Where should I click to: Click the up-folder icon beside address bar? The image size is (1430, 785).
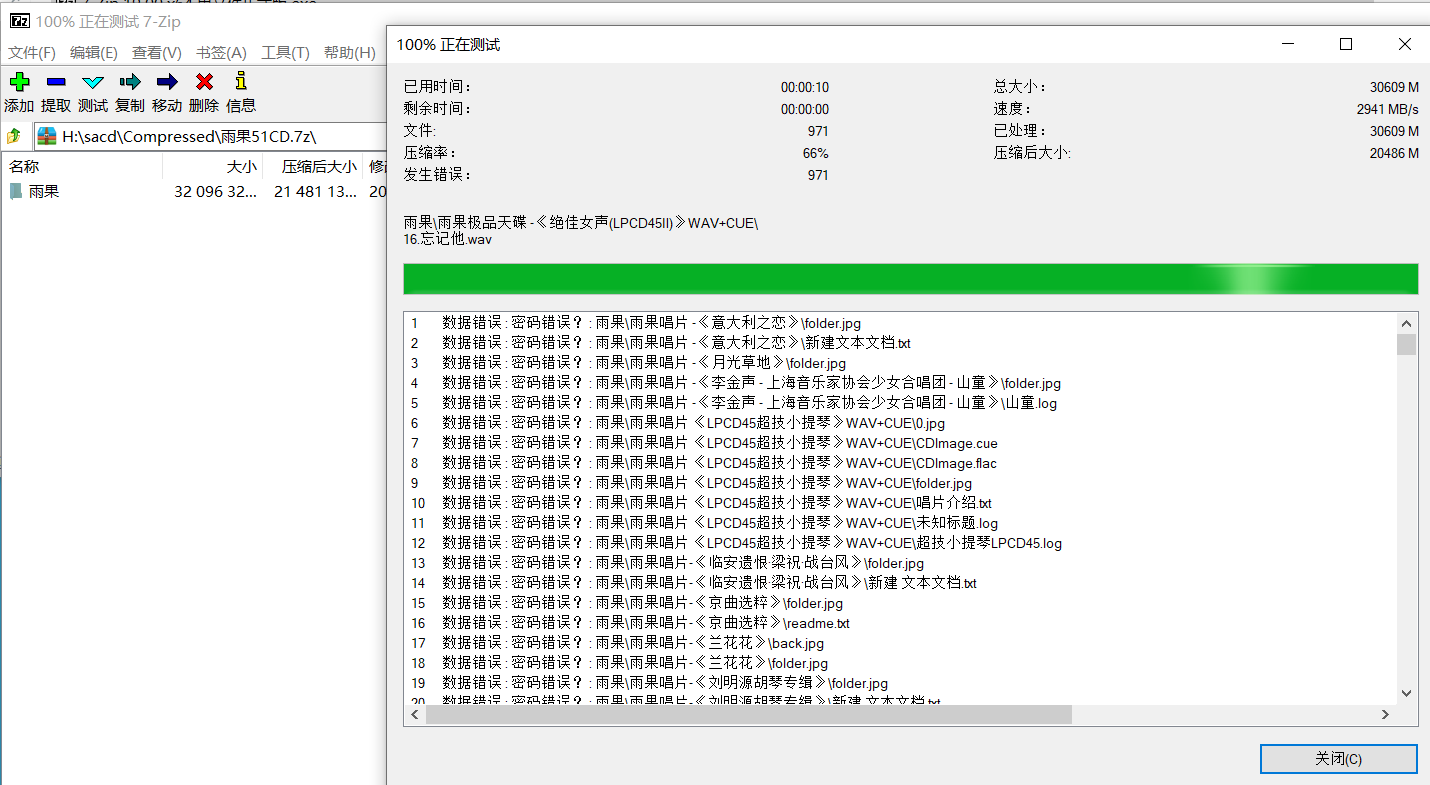[14, 136]
